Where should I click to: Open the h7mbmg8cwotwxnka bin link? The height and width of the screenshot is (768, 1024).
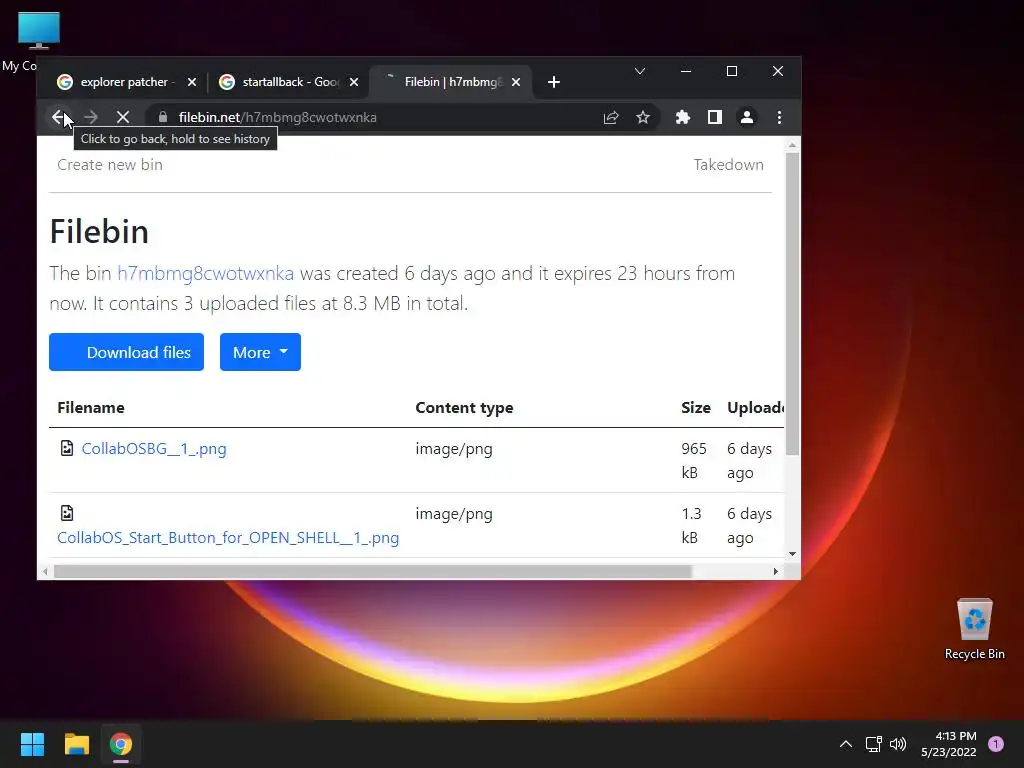[206, 273]
